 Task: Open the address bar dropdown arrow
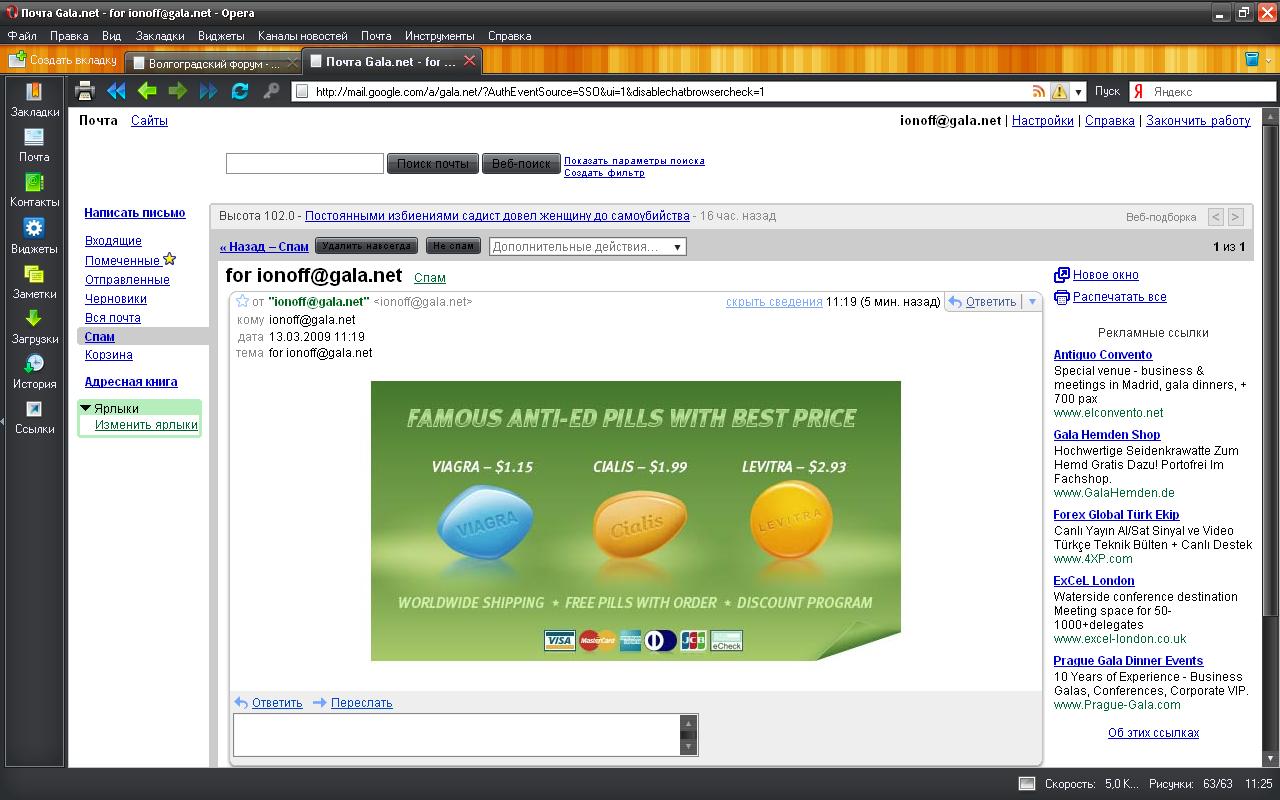coord(1078,92)
